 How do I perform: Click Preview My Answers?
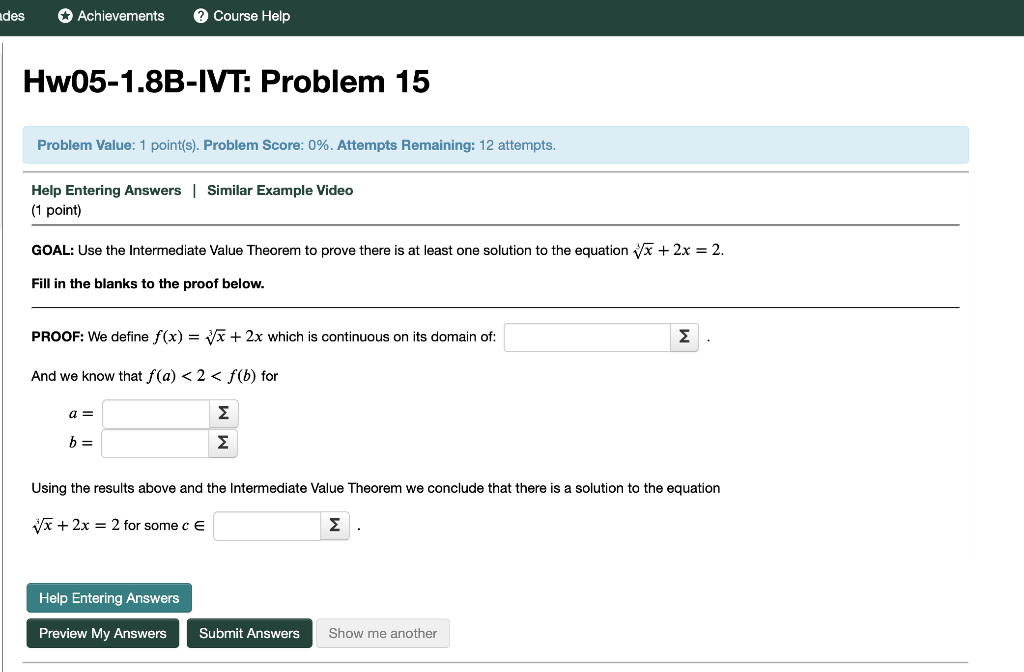[x=102, y=633]
